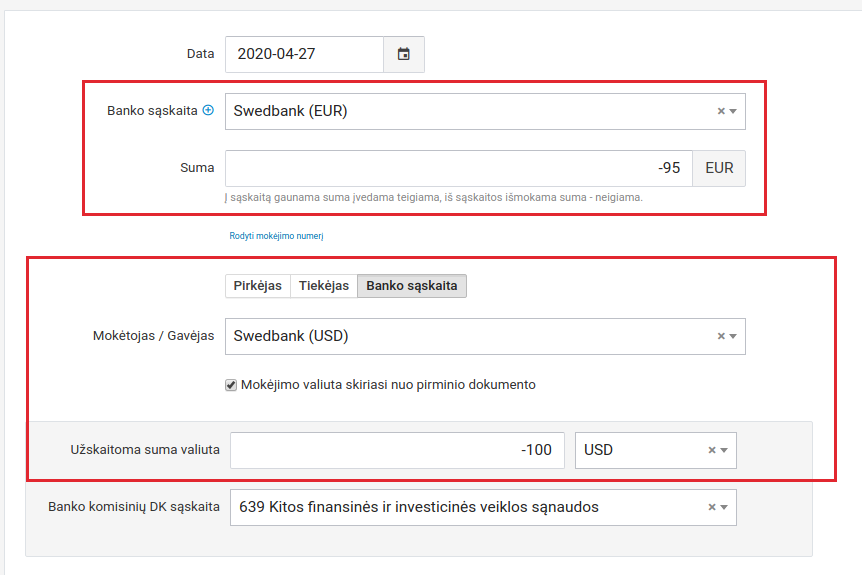Expand the Swedbank (USD) dropdown arrow
Image resolution: width=862 pixels, height=575 pixels.
(x=733, y=336)
